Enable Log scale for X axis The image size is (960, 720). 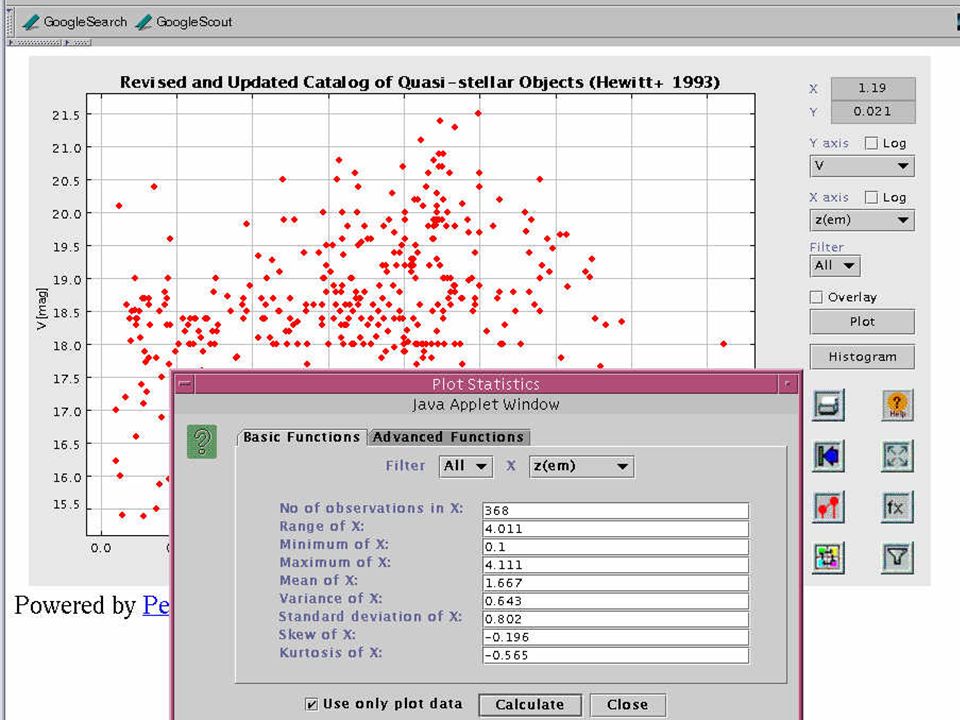click(871, 197)
